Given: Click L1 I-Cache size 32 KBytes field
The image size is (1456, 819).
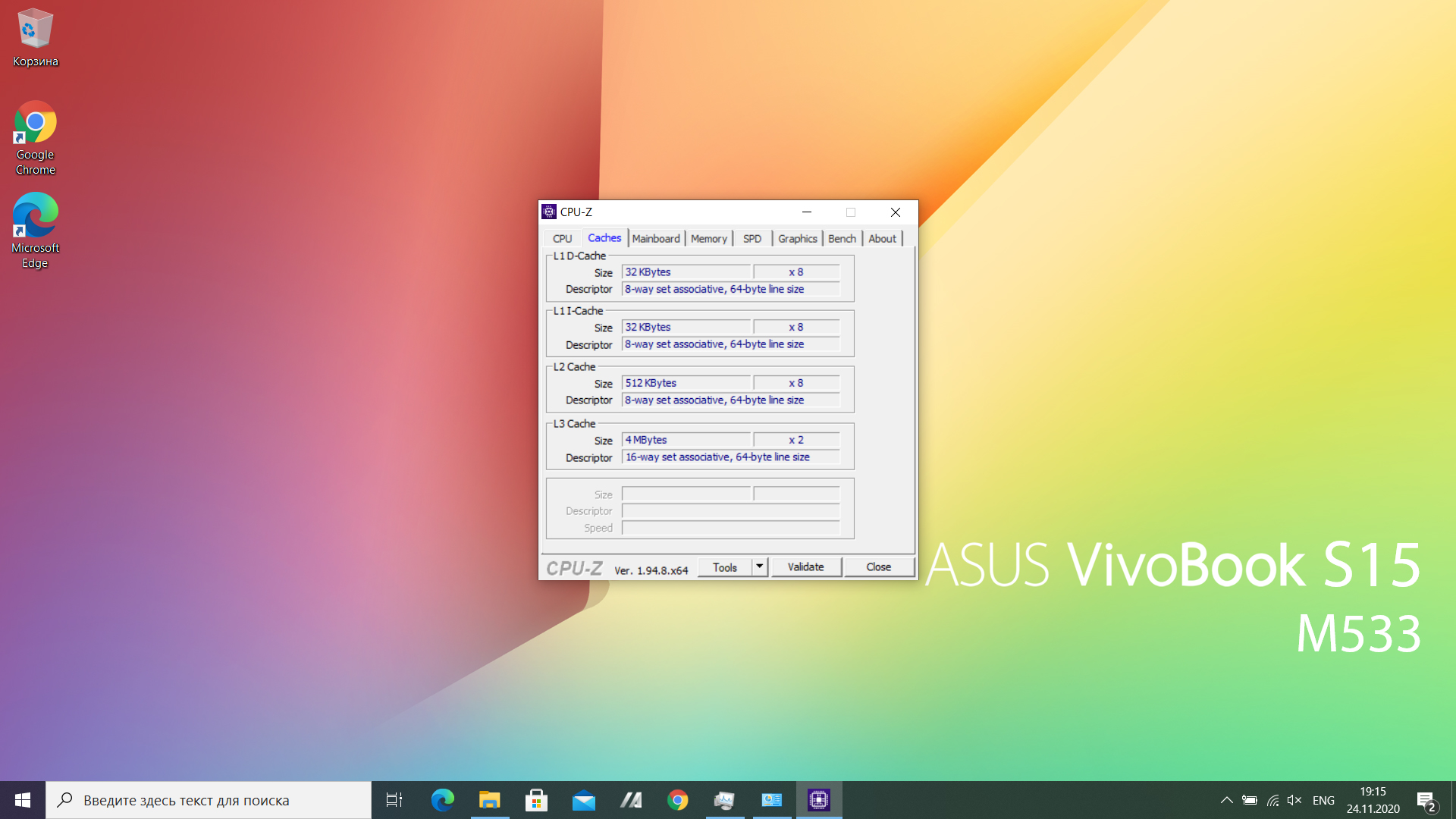Looking at the screenshot, I should click(686, 327).
